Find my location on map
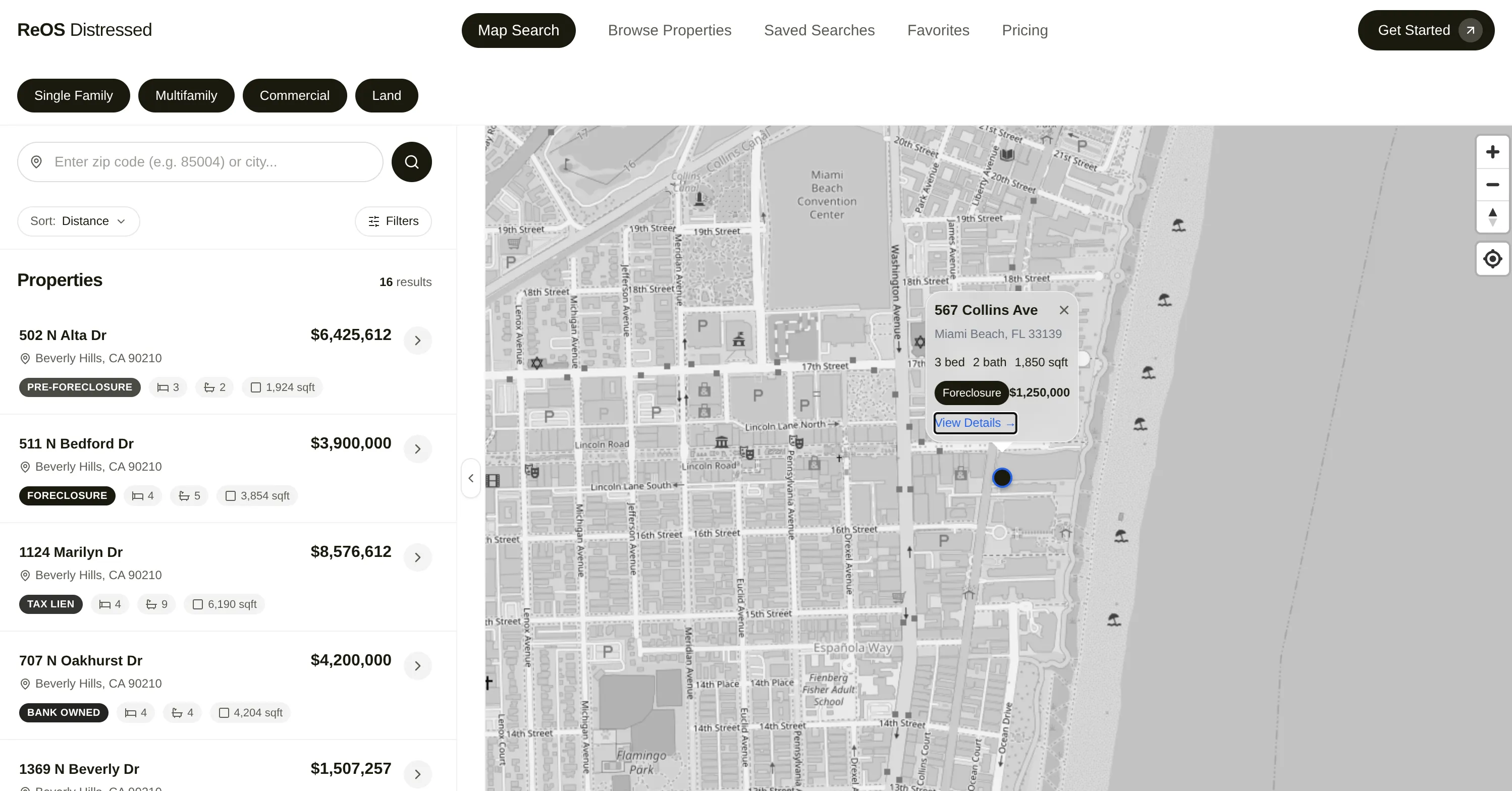 [x=1492, y=259]
